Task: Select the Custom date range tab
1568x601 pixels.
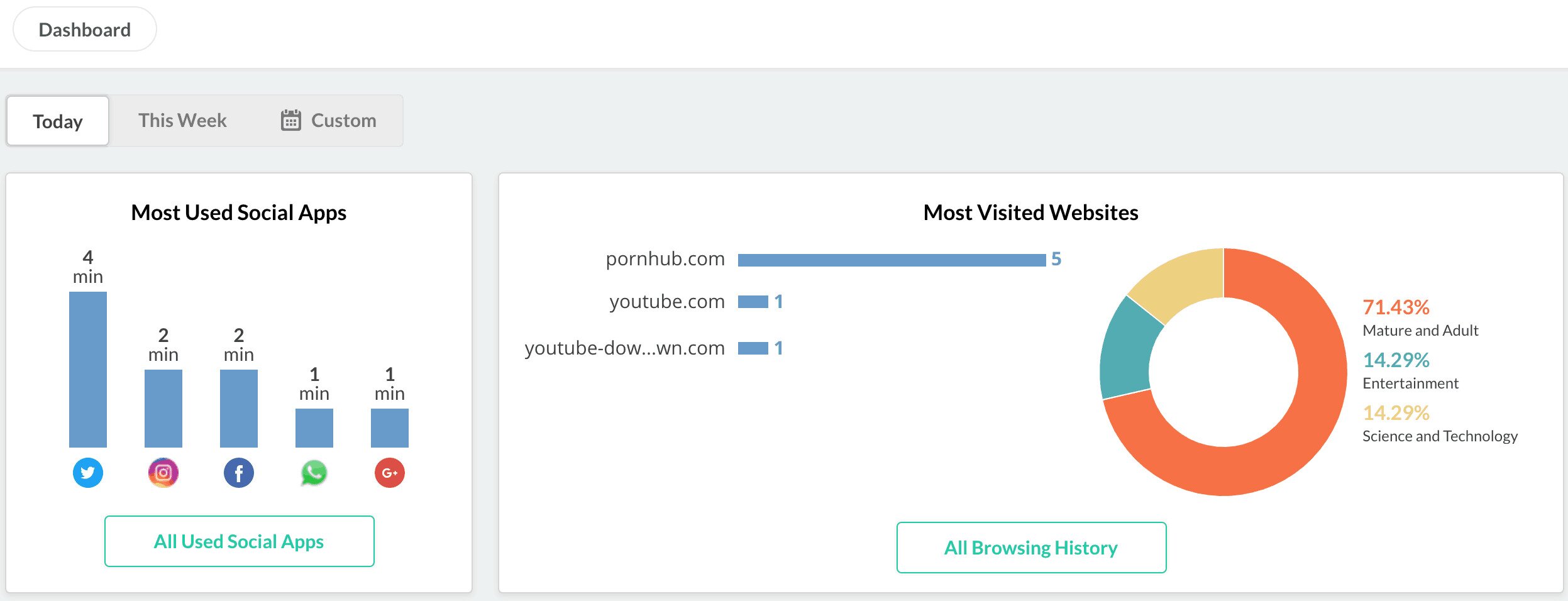Action: [x=343, y=121]
